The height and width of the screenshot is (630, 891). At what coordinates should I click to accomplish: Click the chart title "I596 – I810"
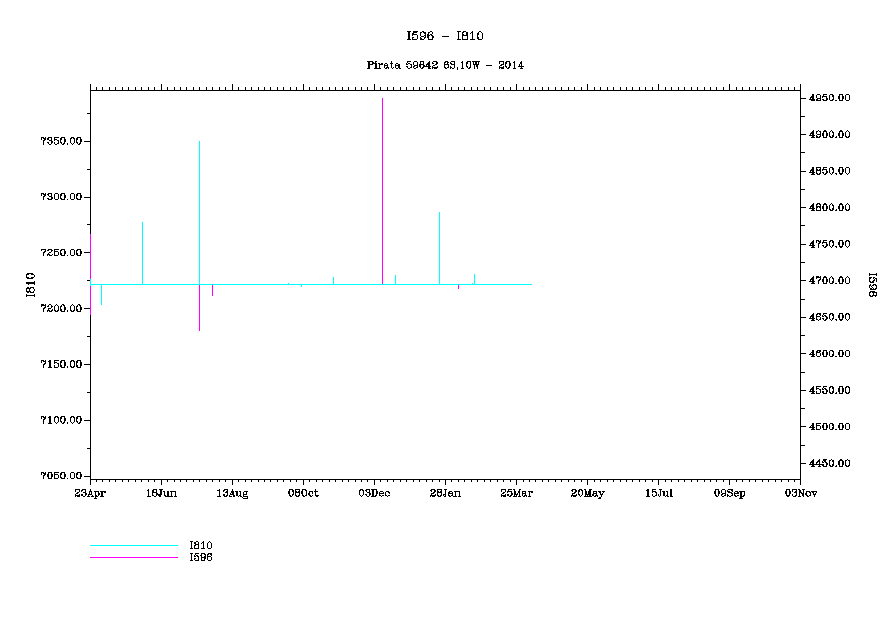click(445, 36)
